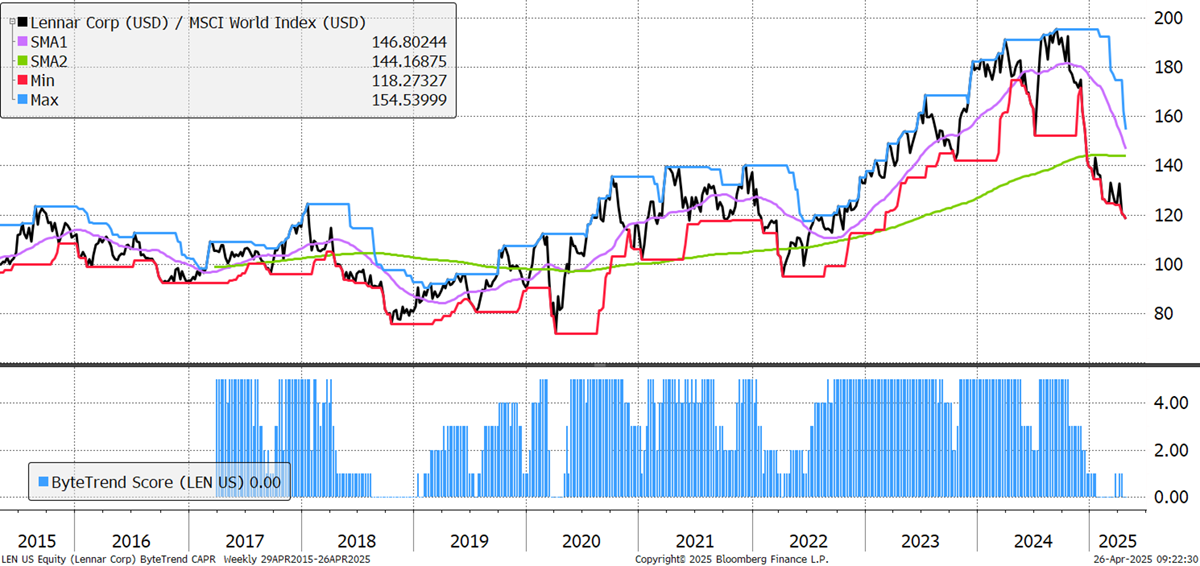Select the SMA1 value 146.80244
Image resolution: width=1200 pixels, height=566 pixels.
(410, 42)
